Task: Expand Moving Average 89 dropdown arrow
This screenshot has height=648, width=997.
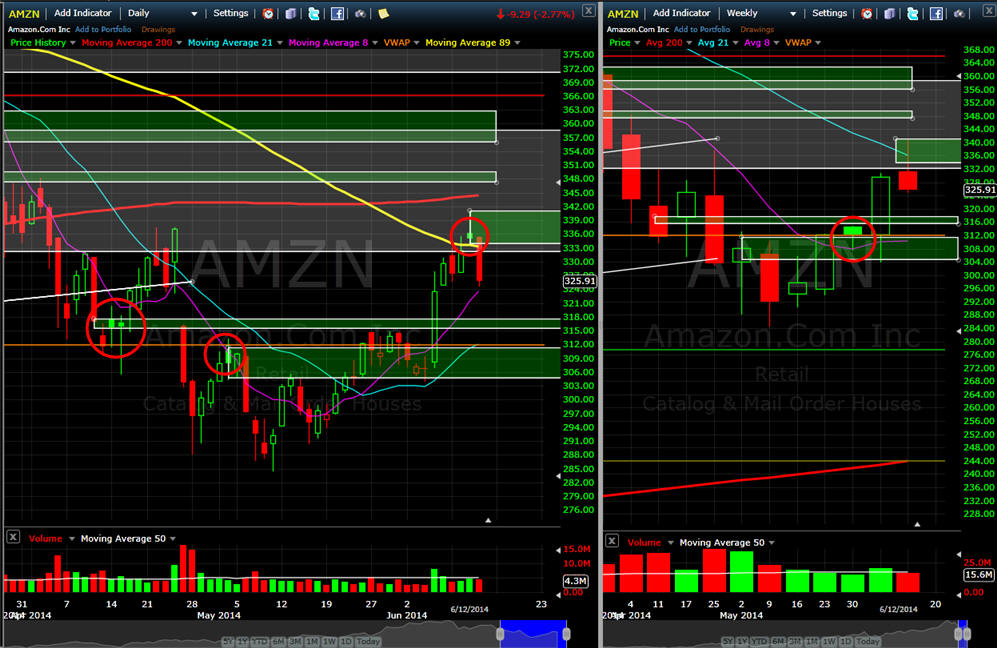Action: [517, 43]
